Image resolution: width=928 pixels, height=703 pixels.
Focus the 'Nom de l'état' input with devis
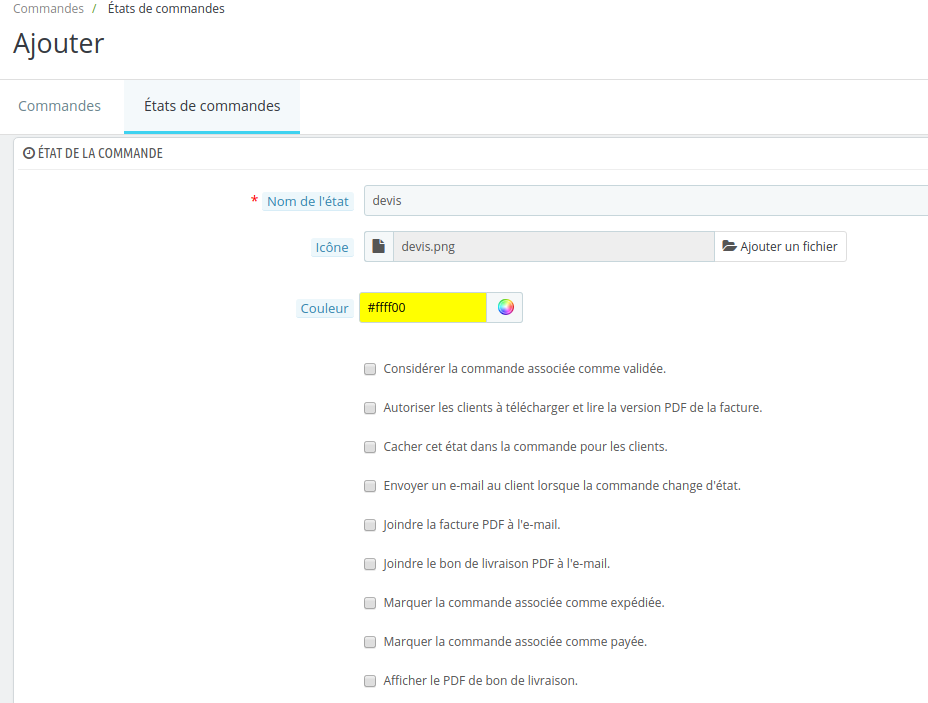646,201
